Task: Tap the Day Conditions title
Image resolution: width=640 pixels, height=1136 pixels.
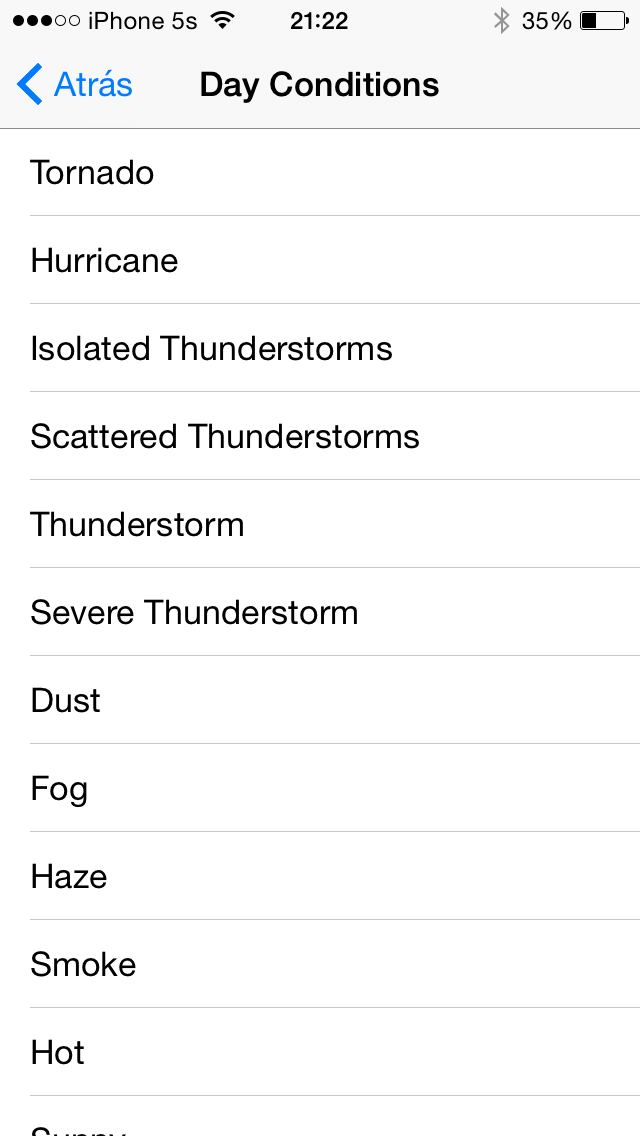Action: coord(319,85)
